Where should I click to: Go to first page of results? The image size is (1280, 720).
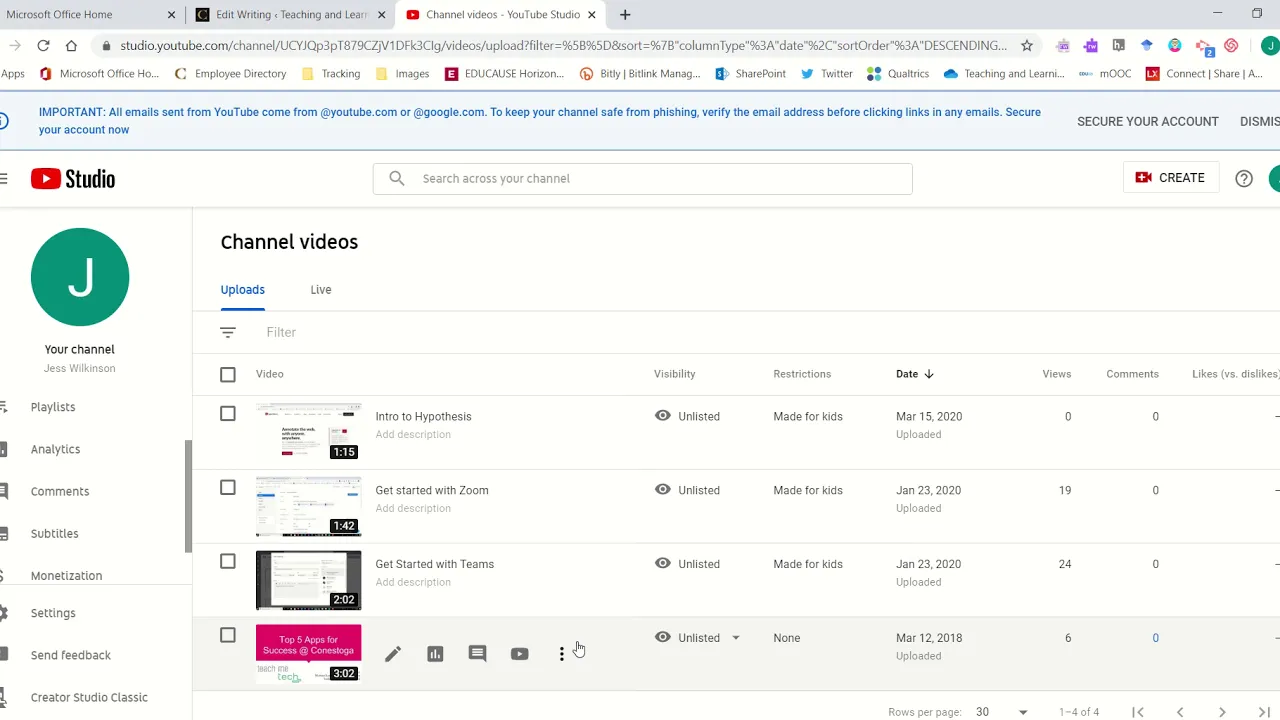click(1138, 712)
